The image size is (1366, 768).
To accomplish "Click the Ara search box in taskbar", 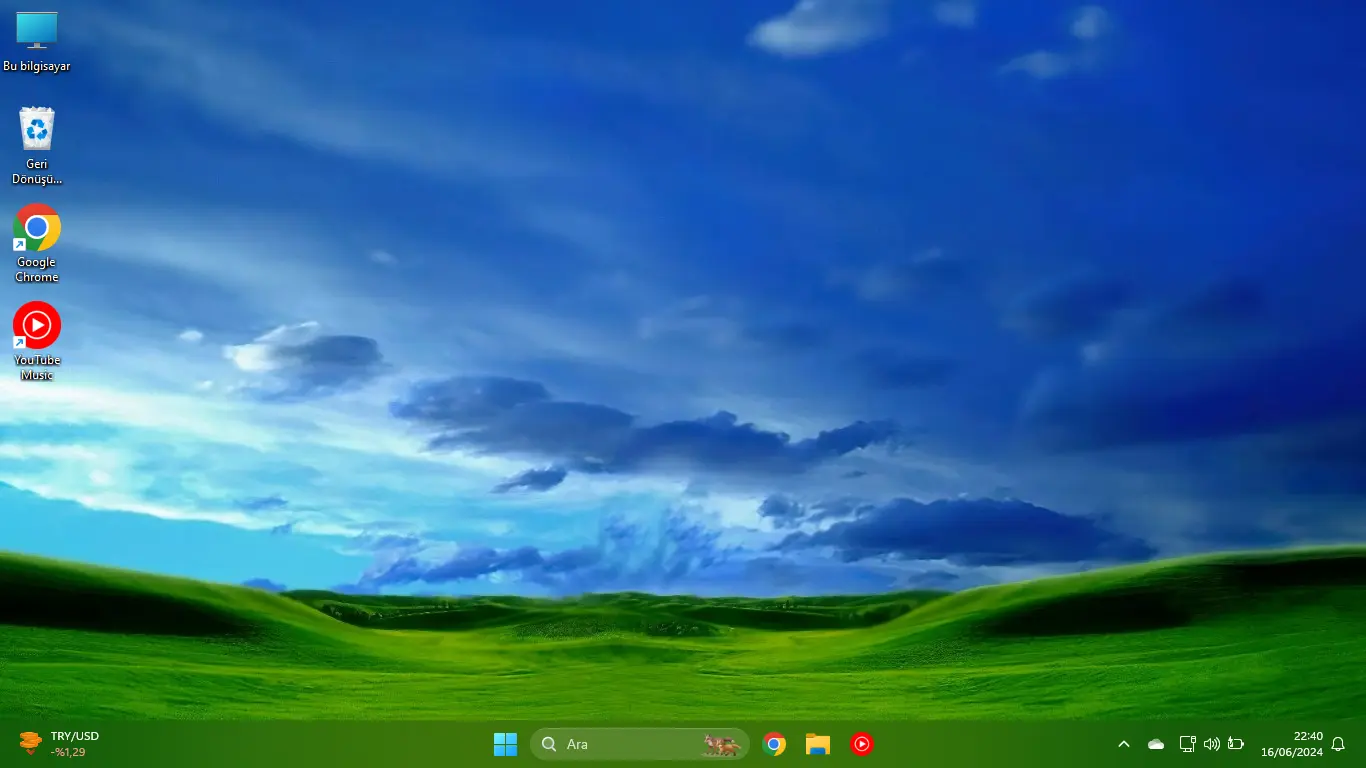I will click(x=640, y=744).
